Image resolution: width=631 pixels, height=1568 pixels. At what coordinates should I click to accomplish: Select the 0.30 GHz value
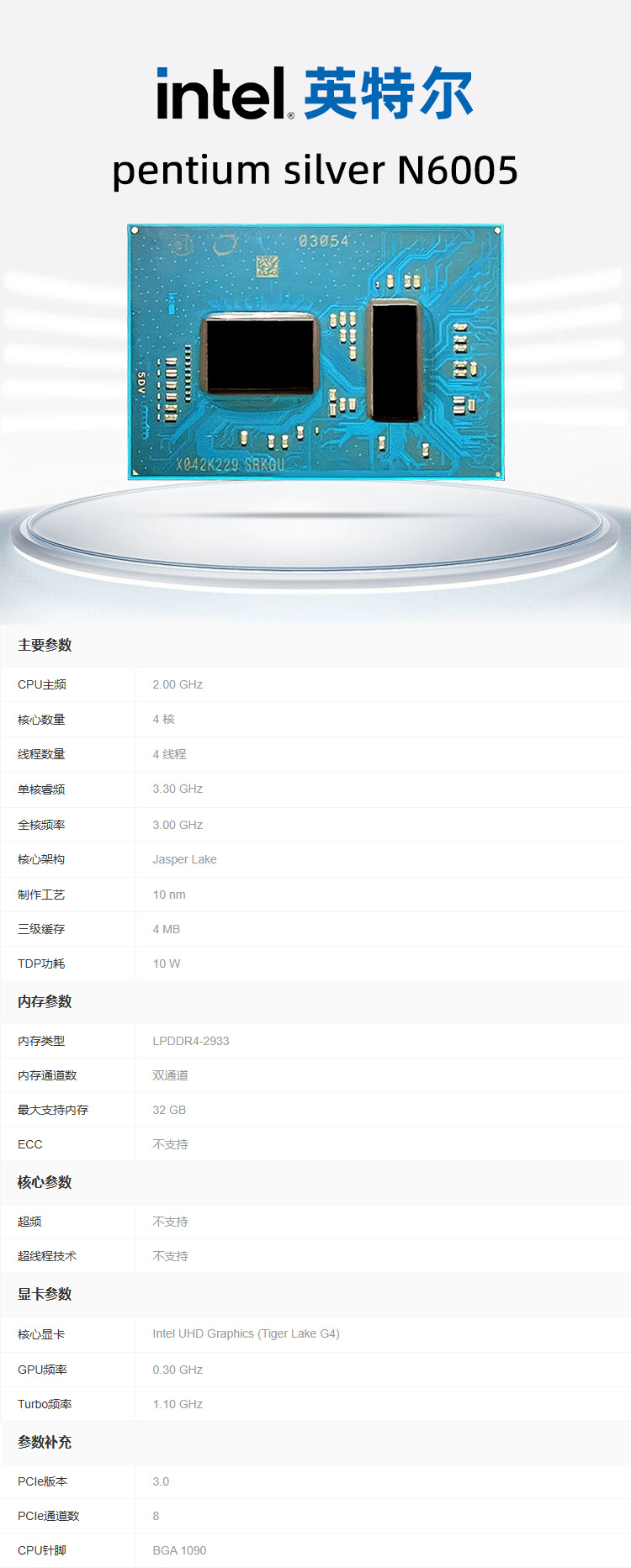[x=178, y=1370]
